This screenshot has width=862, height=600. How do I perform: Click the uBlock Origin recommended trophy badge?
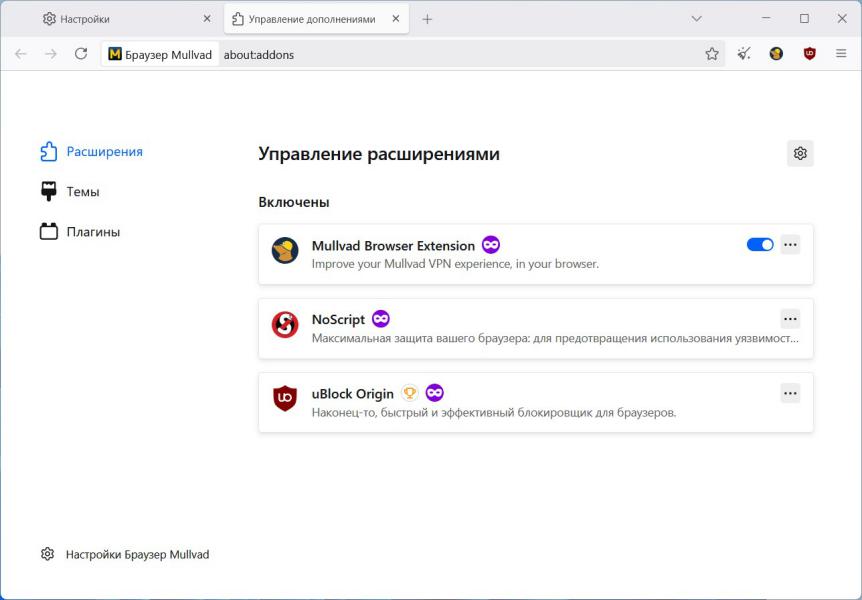(x=410, y=393)
